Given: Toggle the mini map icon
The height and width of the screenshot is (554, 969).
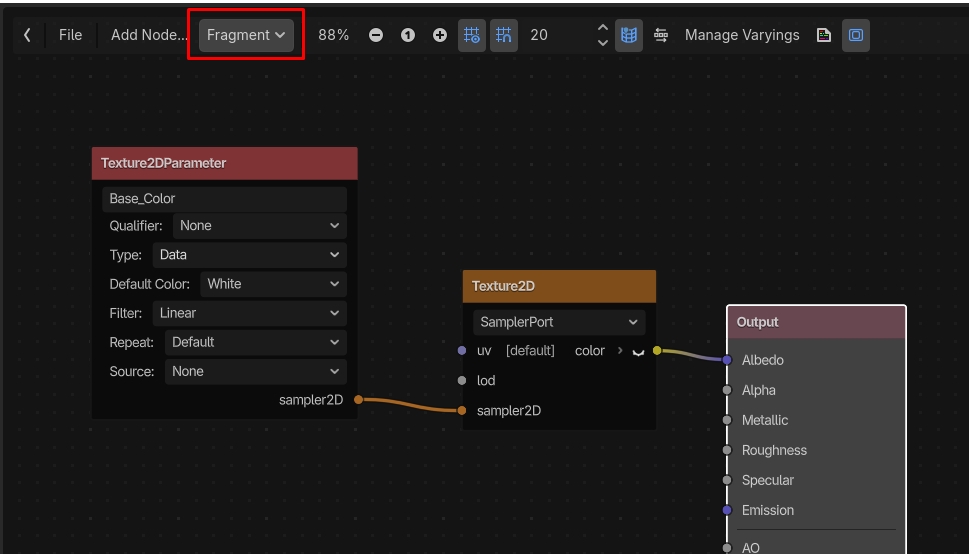Looking at the screenshot, I should (628, 35).
